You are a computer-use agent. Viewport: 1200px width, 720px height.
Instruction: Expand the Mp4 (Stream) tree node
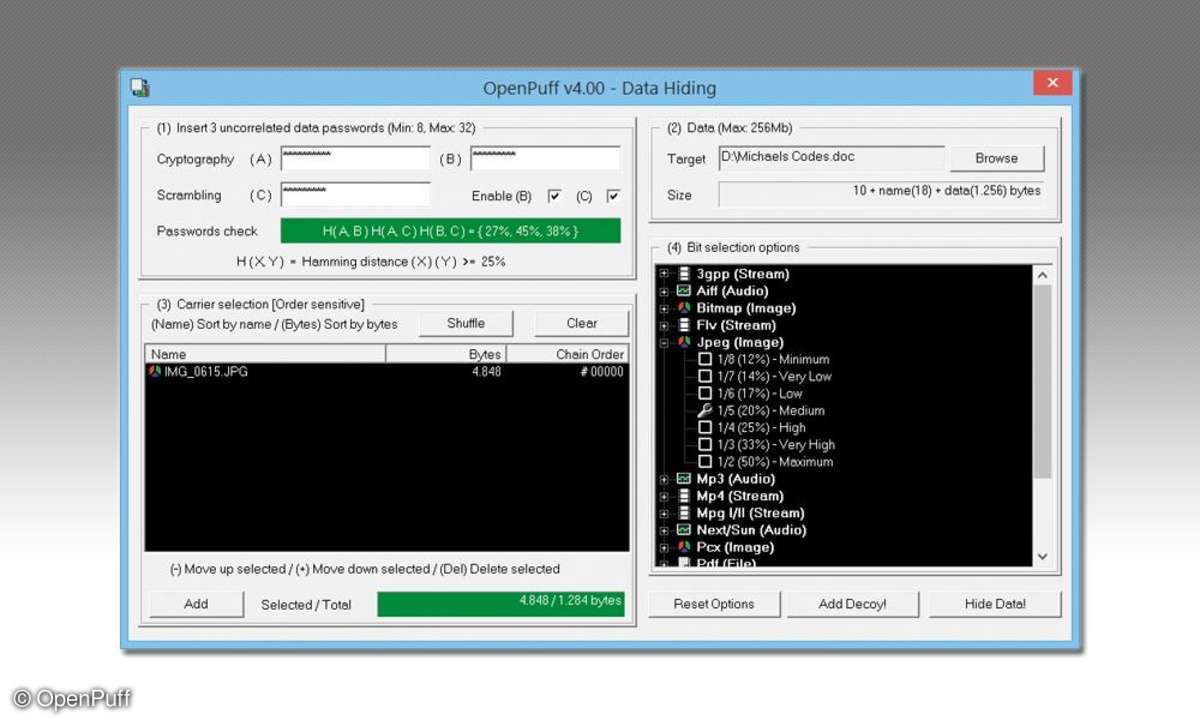pos(664,496)
